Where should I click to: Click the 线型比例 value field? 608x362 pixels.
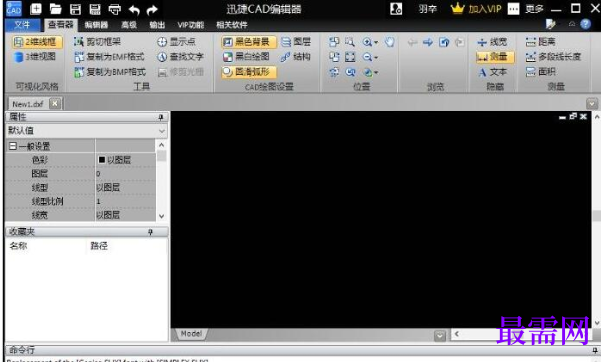[x=126, y=201]
